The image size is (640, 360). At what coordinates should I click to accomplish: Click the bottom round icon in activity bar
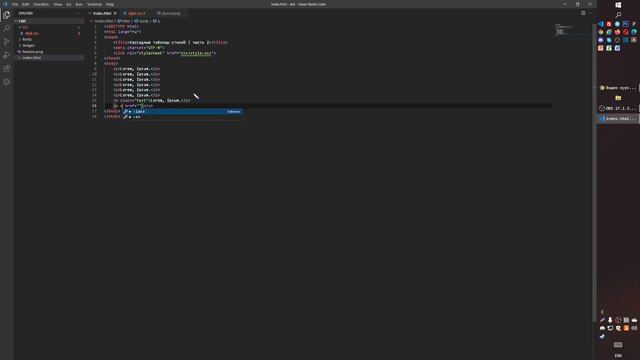pyautogui.click(x=7, y=82)
